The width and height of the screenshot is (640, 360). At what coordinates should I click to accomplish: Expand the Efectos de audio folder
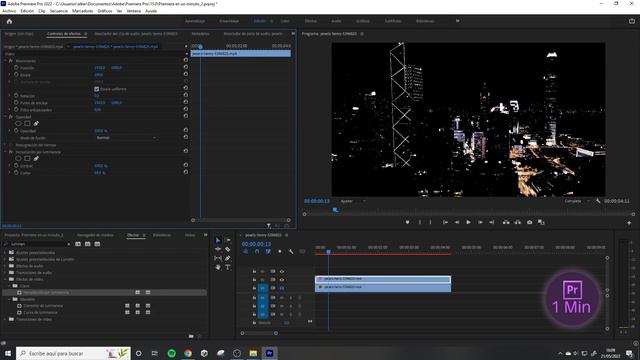(5, 266)
